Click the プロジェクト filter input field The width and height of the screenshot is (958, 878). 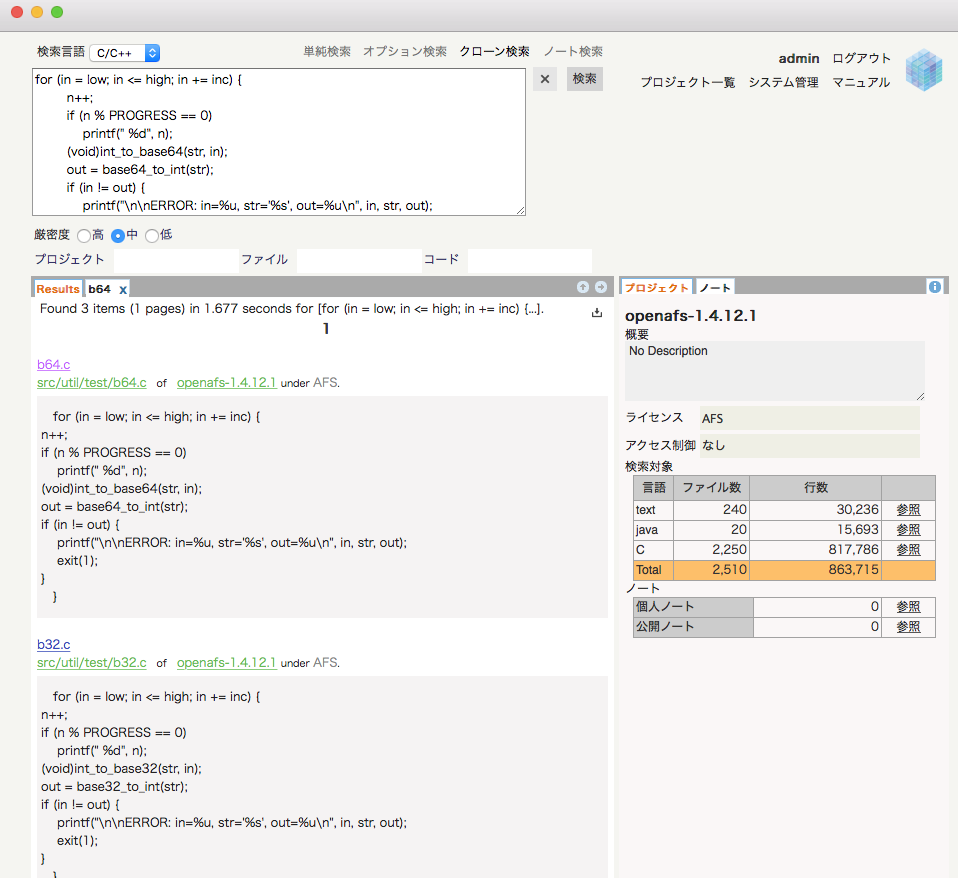pos(175,260)
